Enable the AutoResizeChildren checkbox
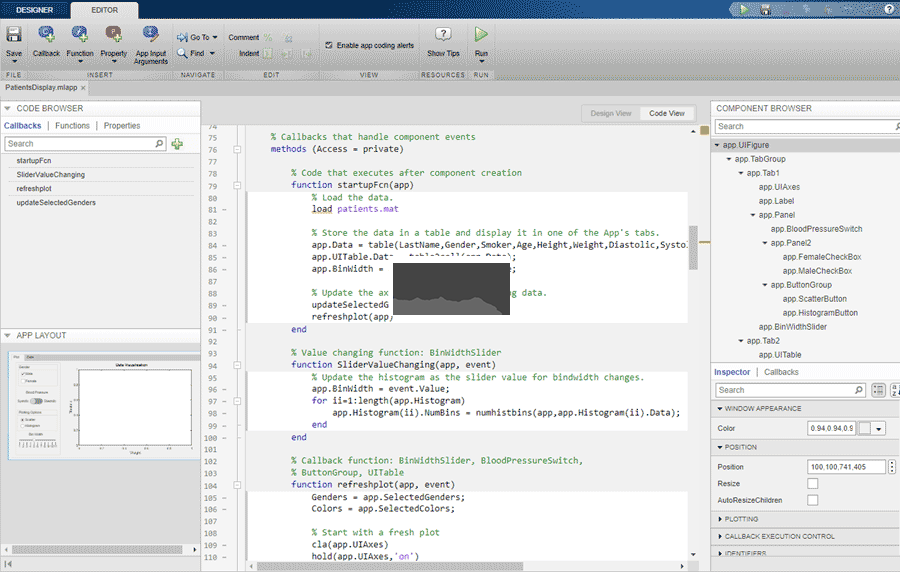This screenshot has height=572, width=900. tap(813, 500)
